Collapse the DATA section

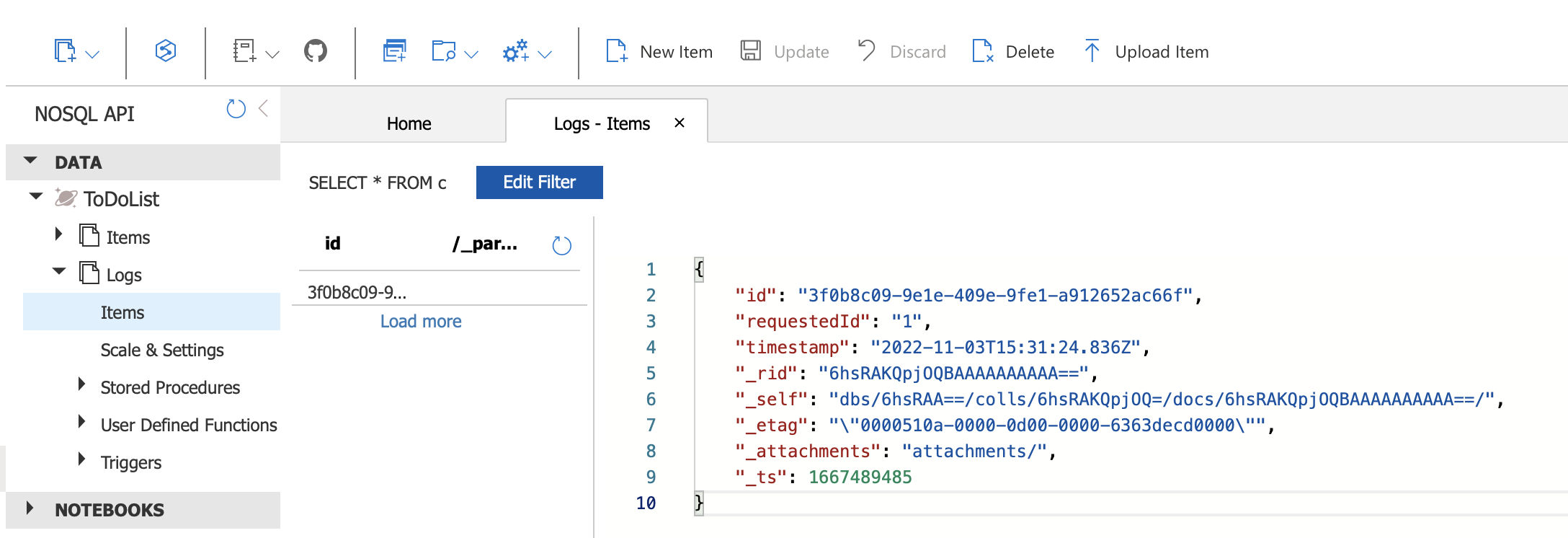30,161
